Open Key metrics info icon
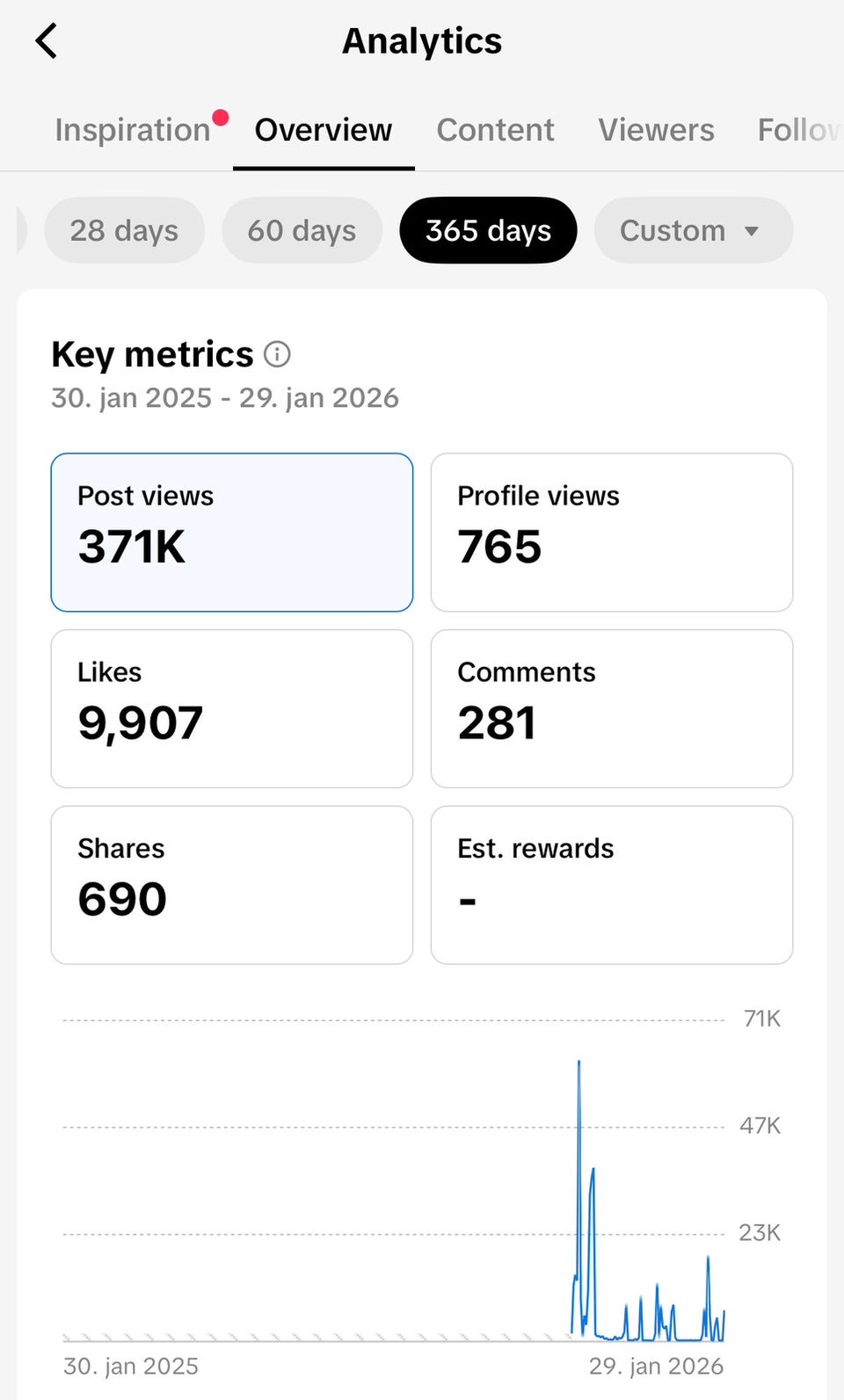 277,354
